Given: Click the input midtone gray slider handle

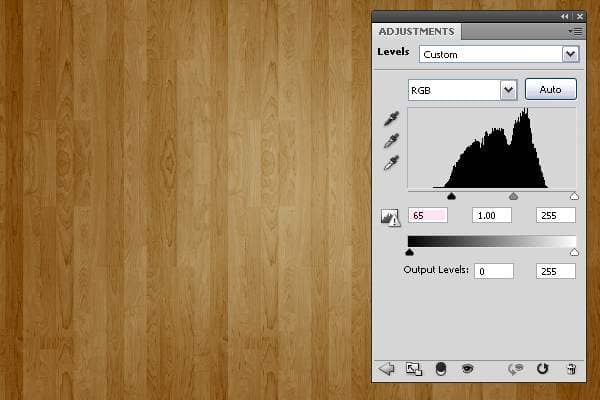Looking at the screenshot, I should 514,196.
